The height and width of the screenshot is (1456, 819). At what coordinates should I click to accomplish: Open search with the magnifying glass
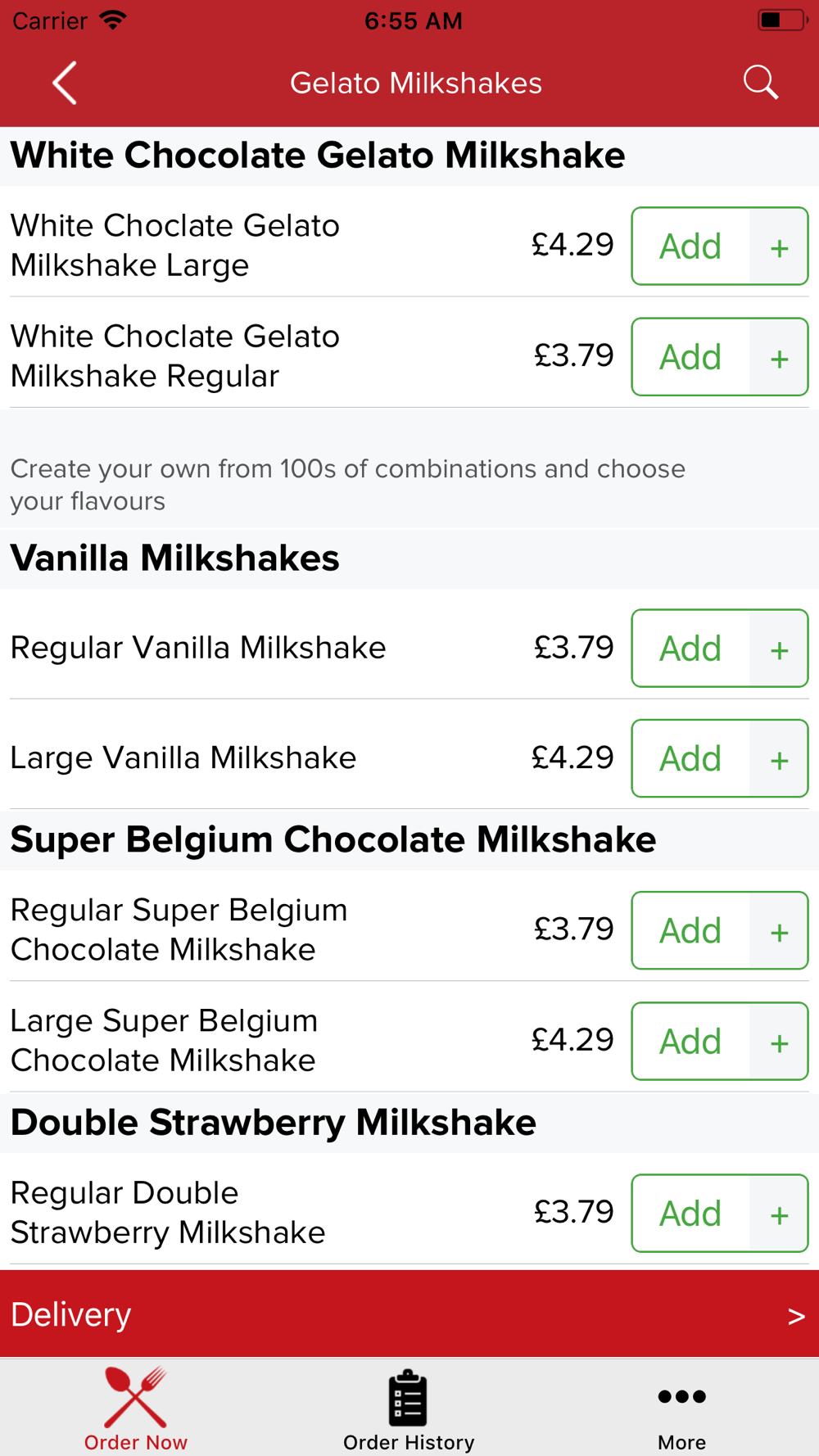[760, 83]
